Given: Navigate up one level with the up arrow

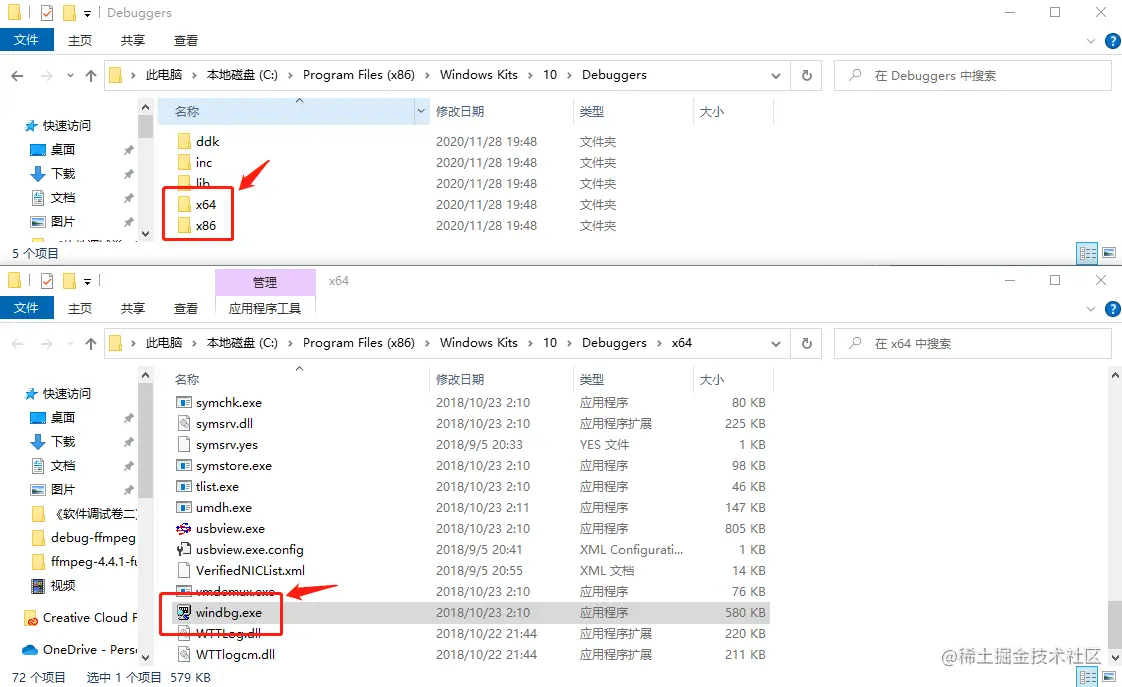Looking at the screenshot, I should (x=91, y=343).
